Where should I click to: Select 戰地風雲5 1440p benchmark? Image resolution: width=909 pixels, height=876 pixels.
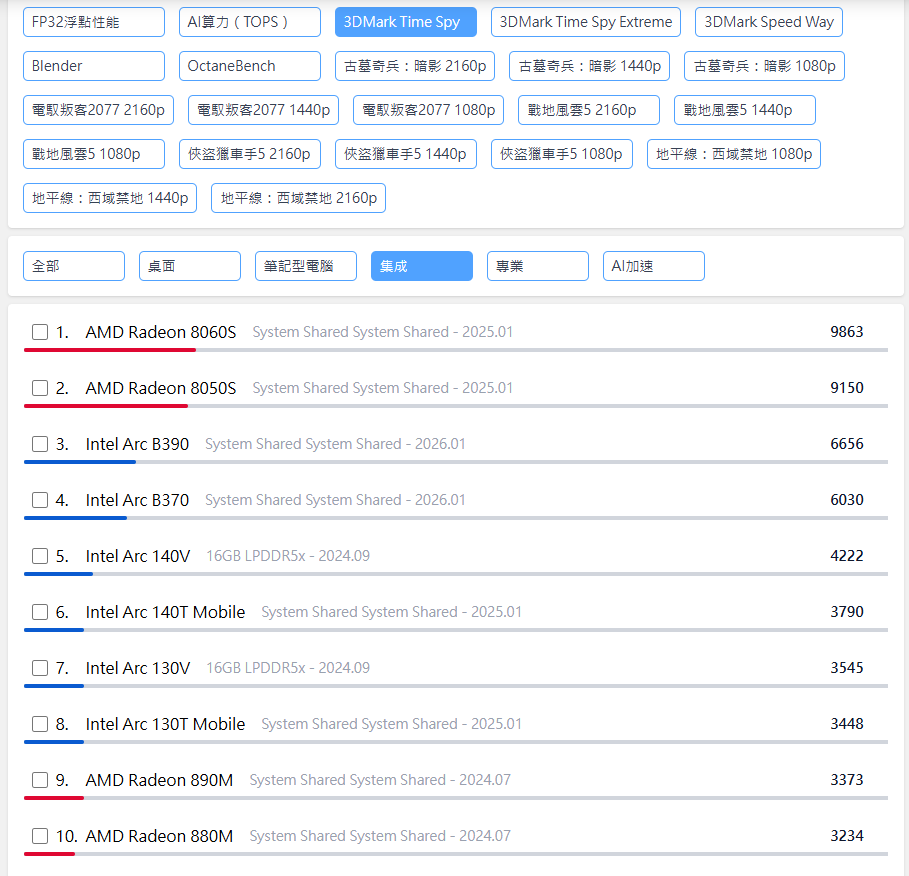(x=745, y=110)
